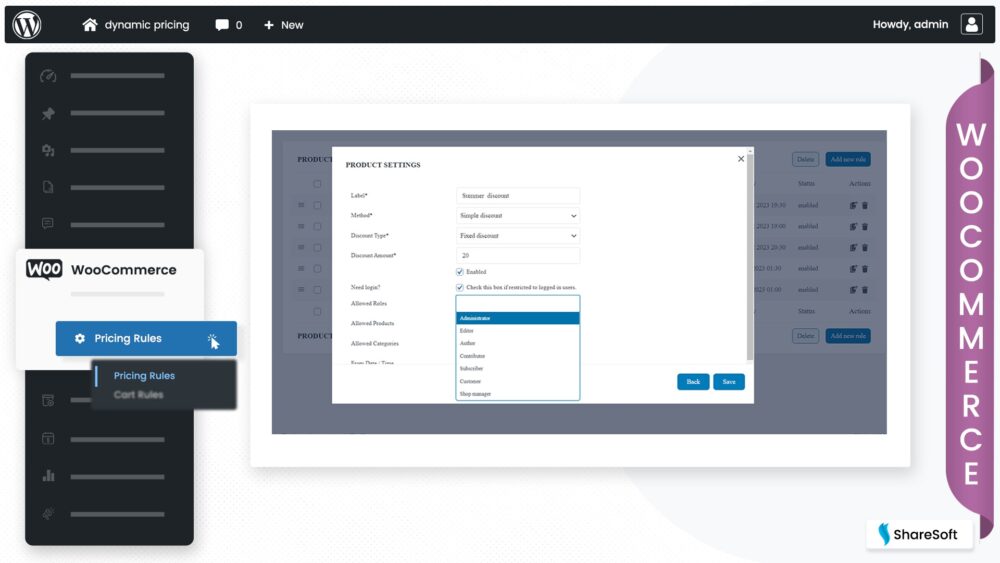
Task: Click the duplicate icon in the 19:30 row
Action: click(853, 205)
